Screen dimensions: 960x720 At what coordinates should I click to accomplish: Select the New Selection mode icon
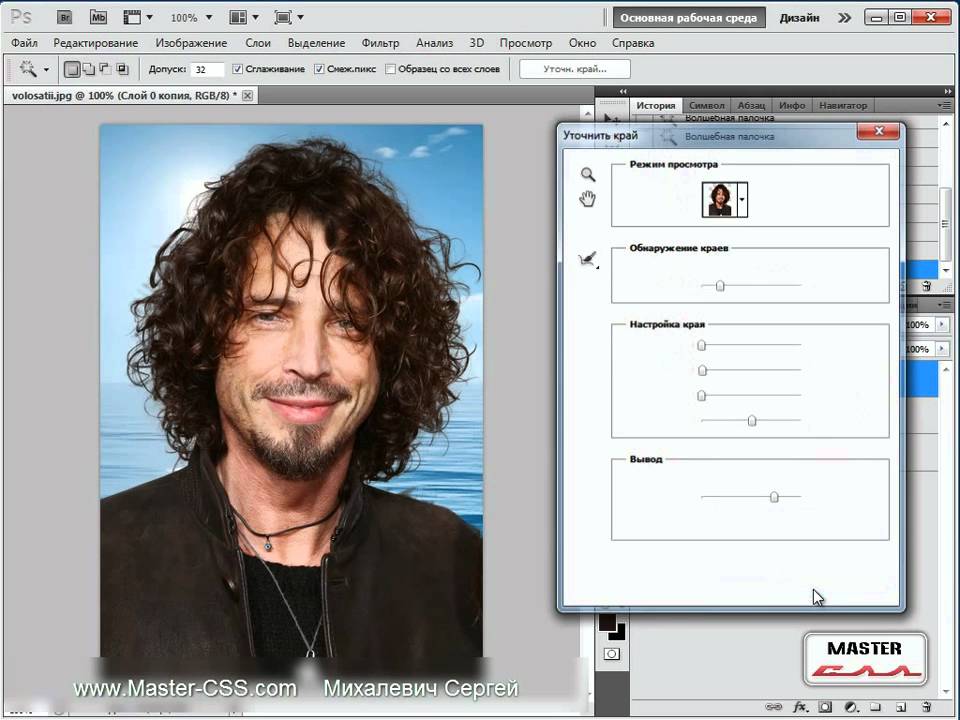click(x=72, y=69)
